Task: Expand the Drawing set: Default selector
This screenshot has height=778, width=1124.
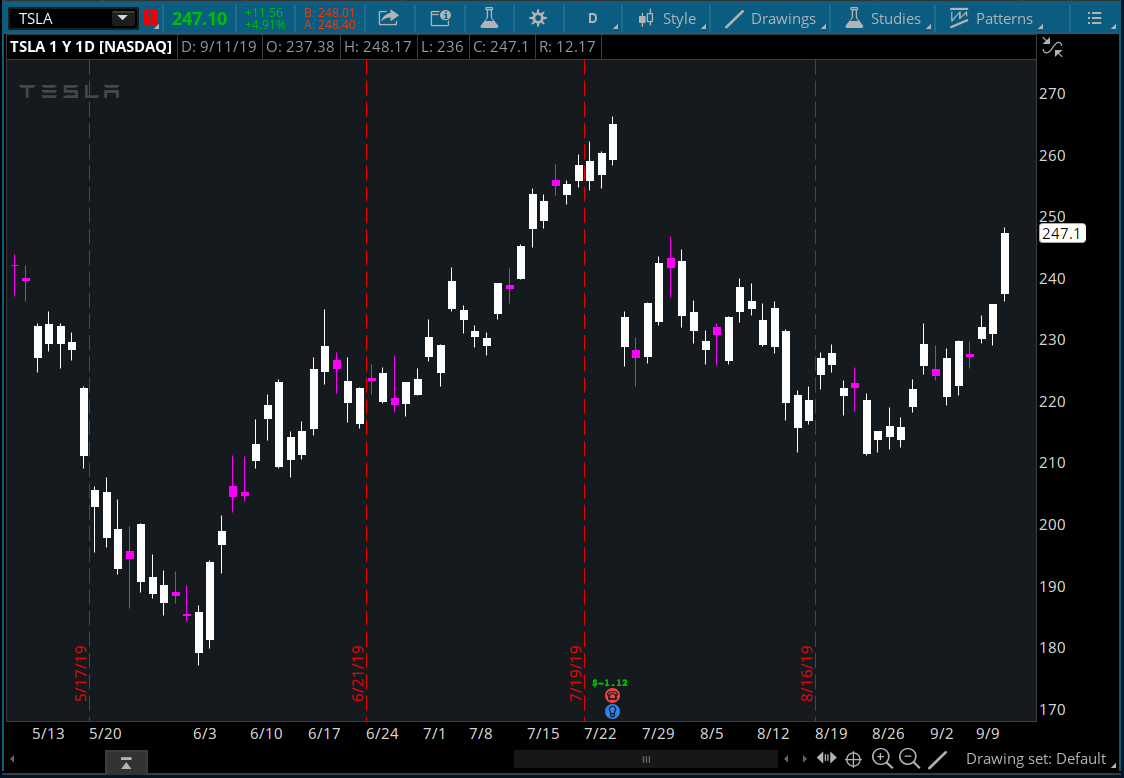Action: [x=1036, y=759]
